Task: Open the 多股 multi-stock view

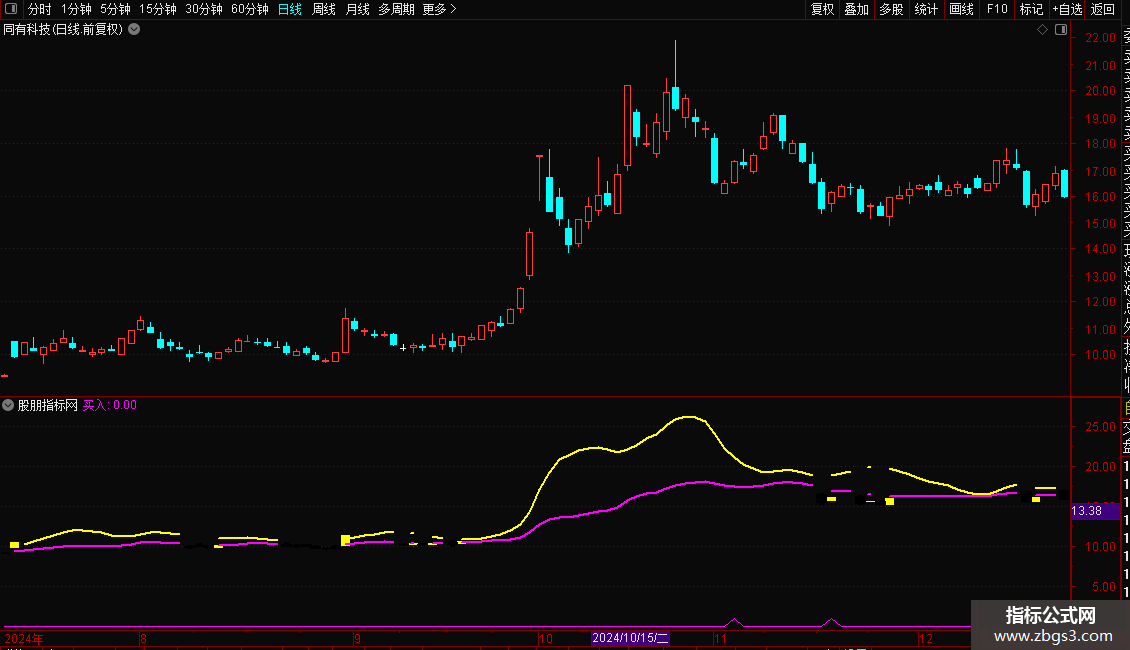Action: 891,9
